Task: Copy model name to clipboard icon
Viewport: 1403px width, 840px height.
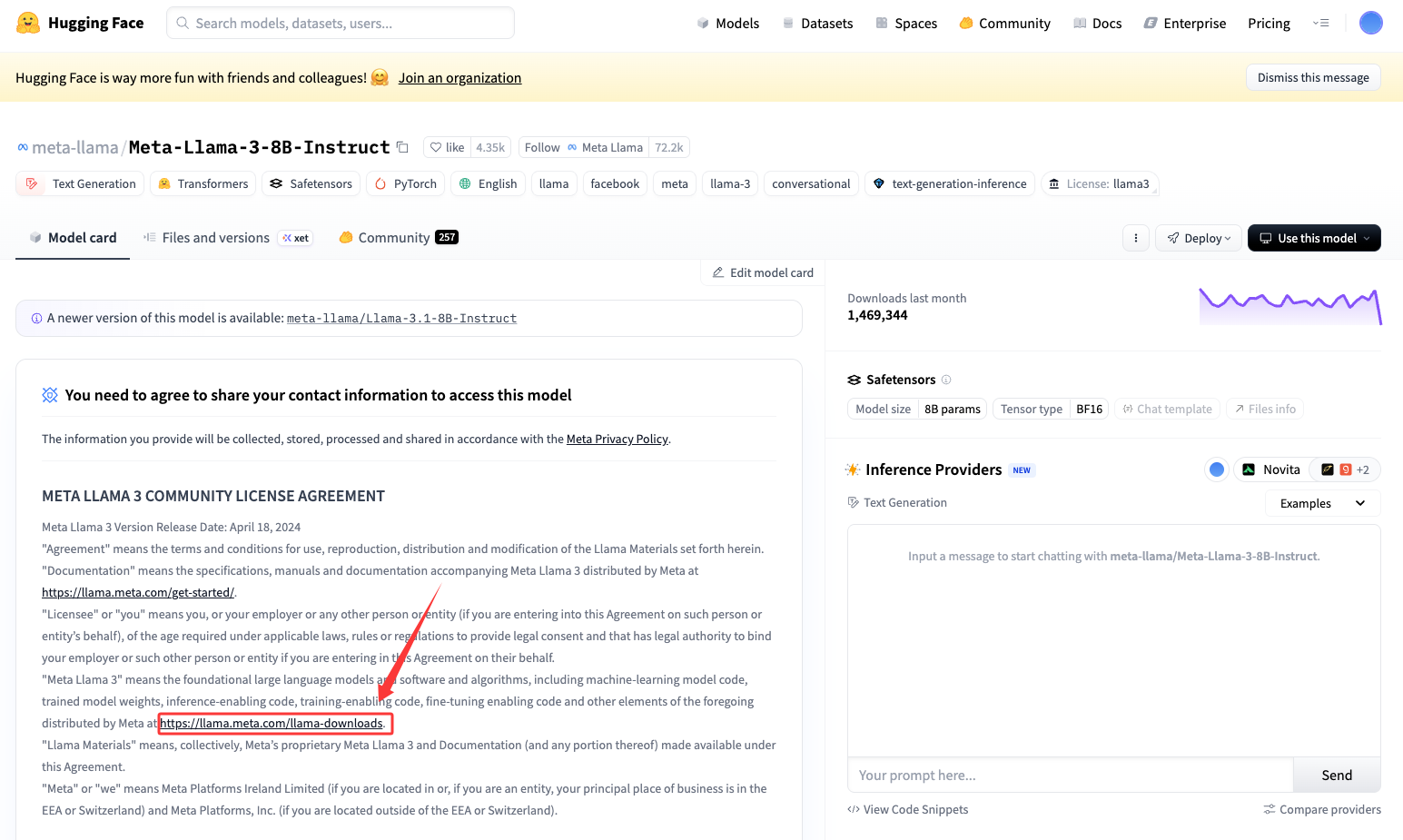Action: (402, 147)
